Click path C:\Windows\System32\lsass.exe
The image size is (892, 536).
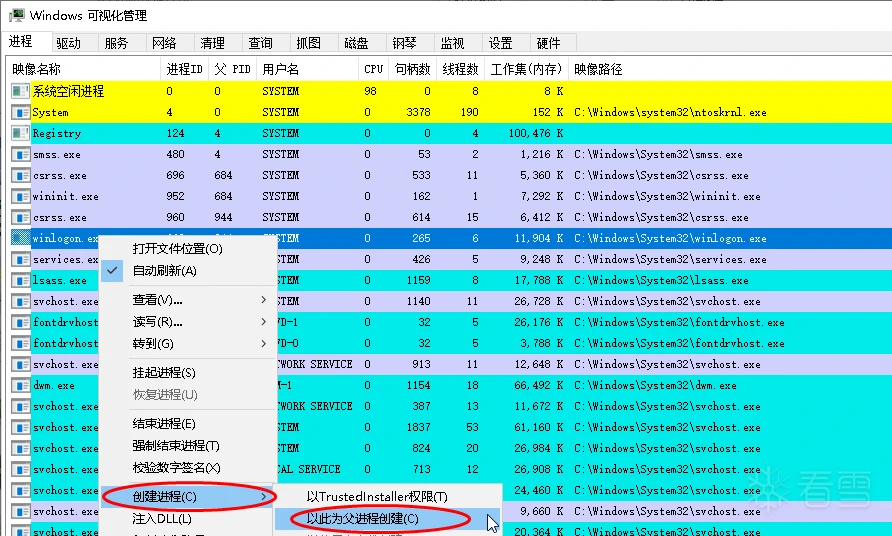click(x=661, y=281)
